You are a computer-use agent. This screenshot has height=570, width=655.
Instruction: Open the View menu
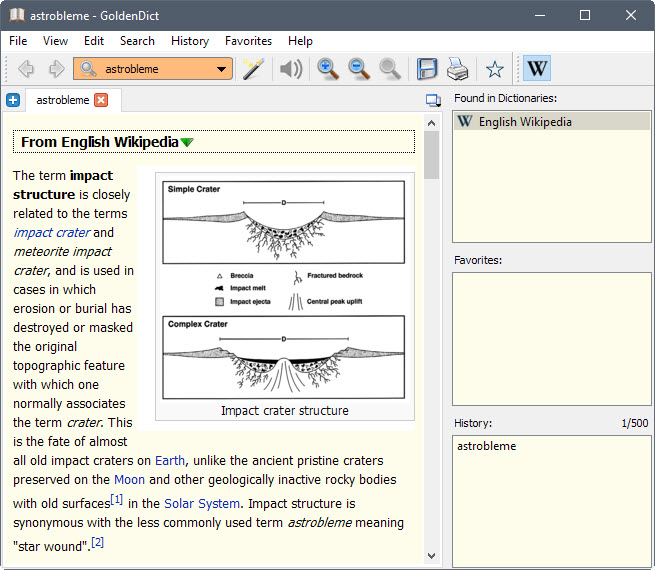point(55,41)
